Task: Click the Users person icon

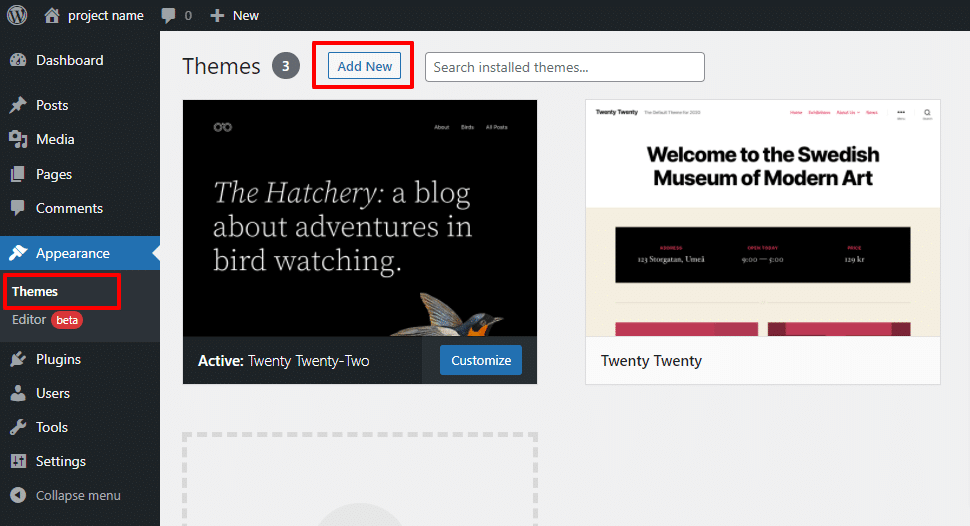Action: pyautogui.click(x=19, y=393)
